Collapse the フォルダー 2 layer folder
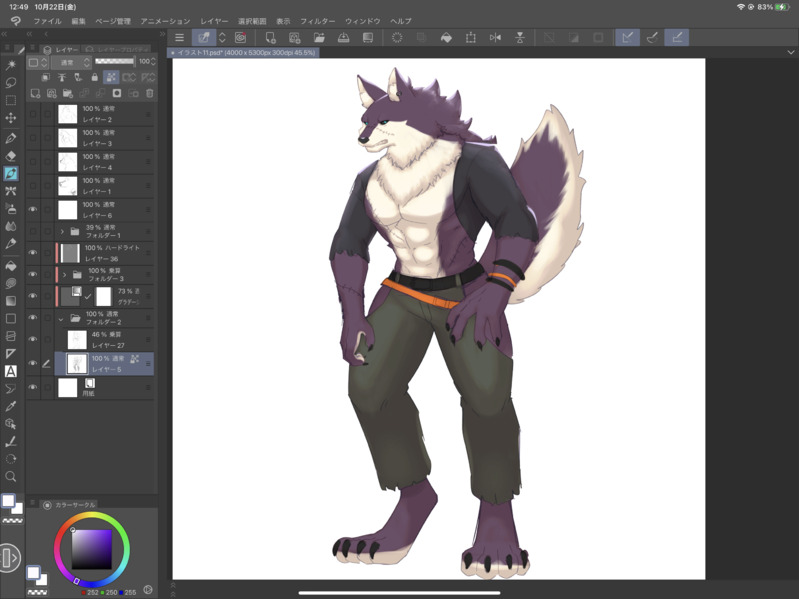 (61, 319)
